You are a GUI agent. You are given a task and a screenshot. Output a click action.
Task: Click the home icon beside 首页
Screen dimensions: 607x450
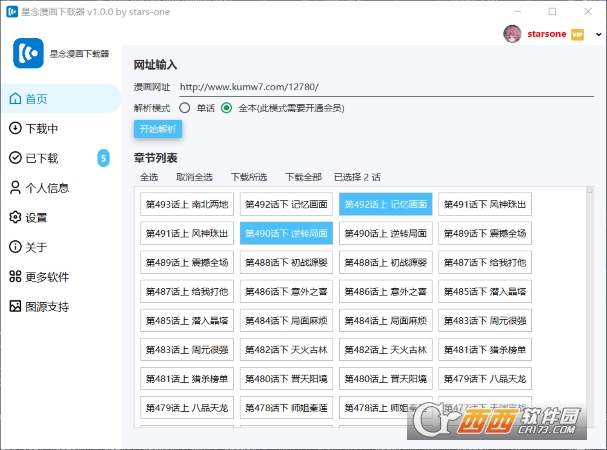(15, 99)
